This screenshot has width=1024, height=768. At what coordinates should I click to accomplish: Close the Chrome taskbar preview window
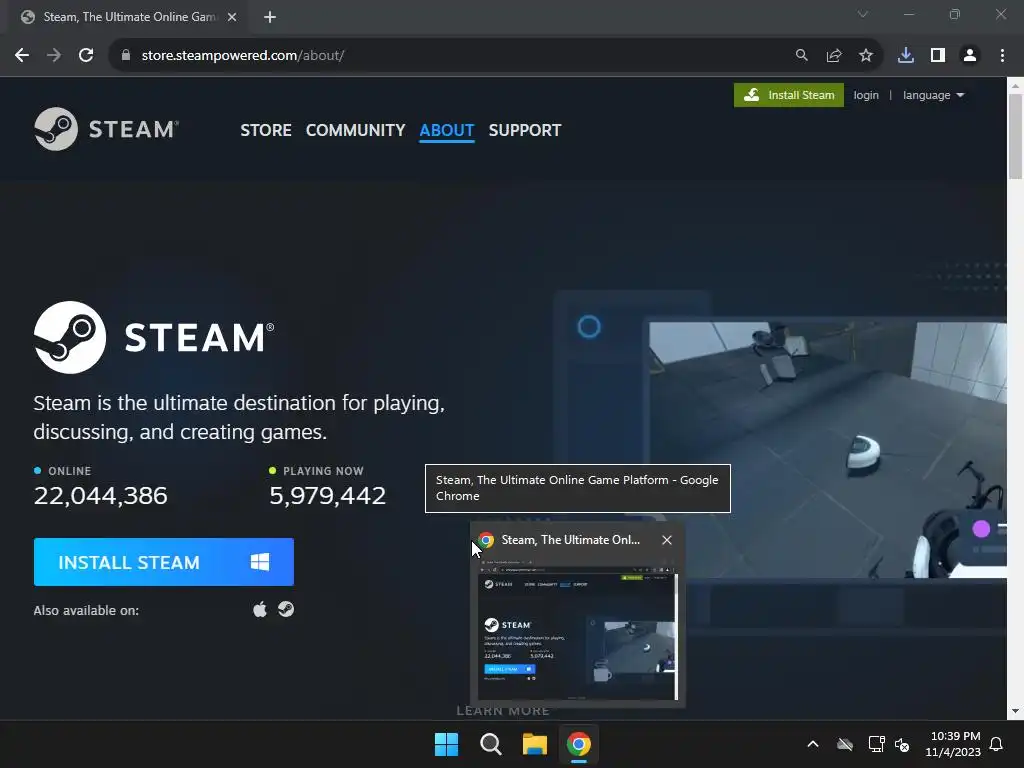[x=667, y=540]
